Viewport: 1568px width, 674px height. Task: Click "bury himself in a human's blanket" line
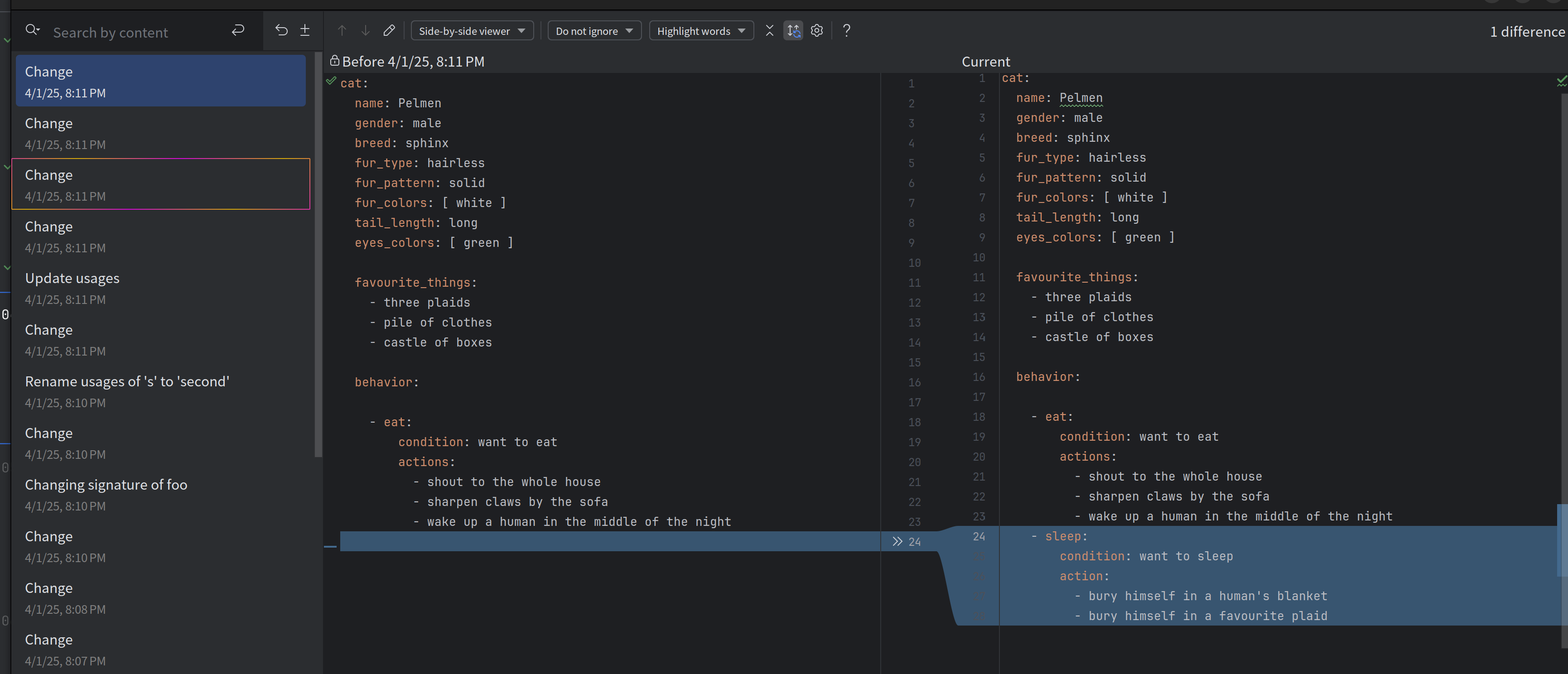[1200, 596]
